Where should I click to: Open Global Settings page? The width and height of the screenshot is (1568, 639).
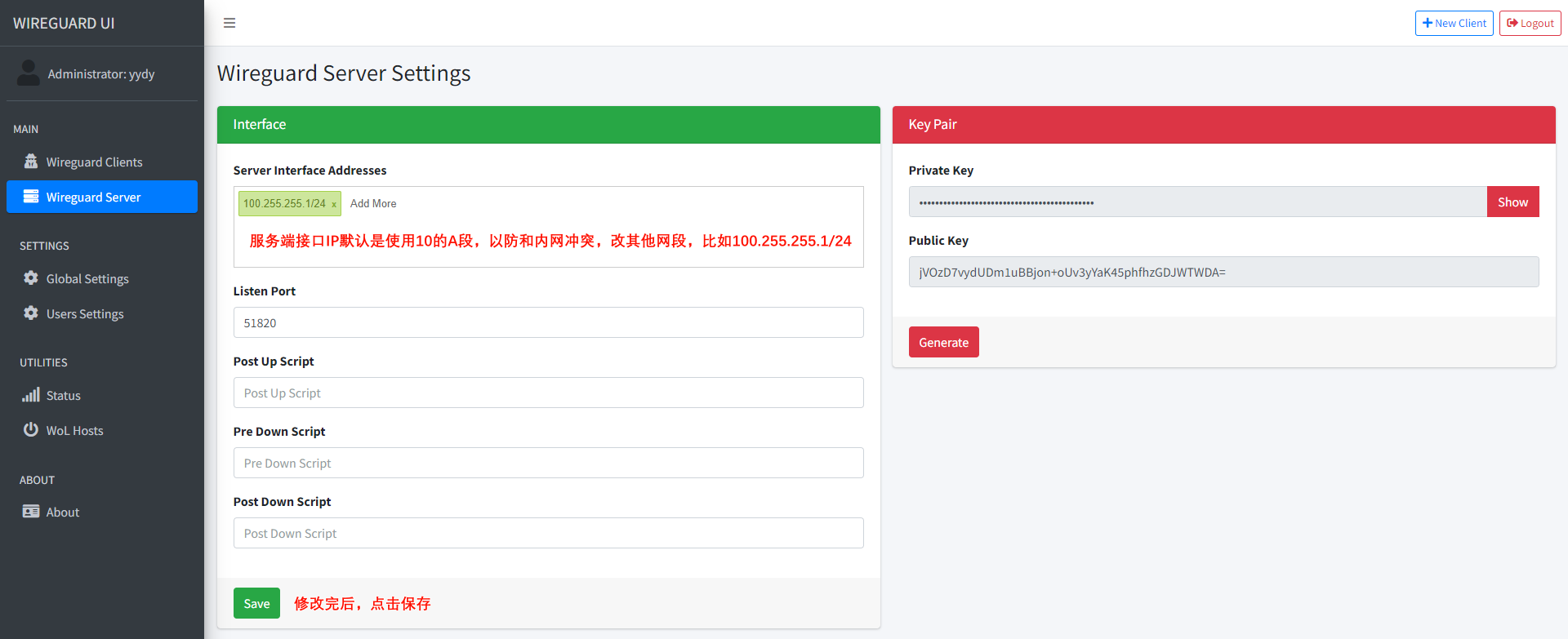(102, 278)
